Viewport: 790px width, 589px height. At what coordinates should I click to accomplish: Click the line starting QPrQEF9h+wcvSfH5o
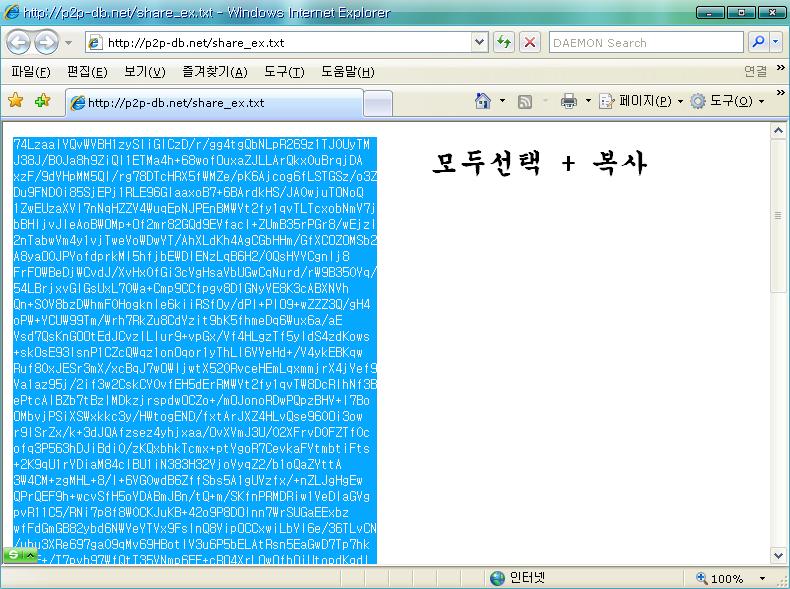[192, 496]
